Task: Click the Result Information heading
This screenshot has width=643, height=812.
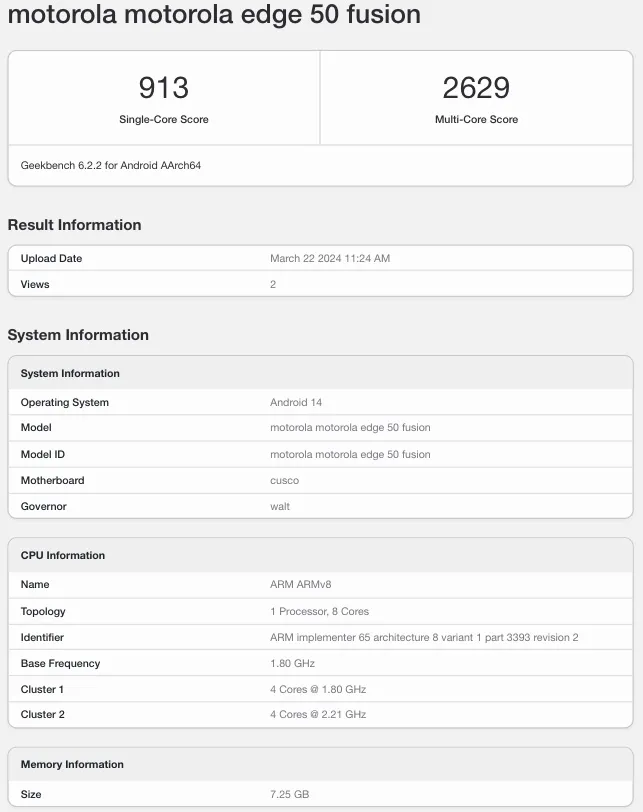Action: (x=74, y=225)
